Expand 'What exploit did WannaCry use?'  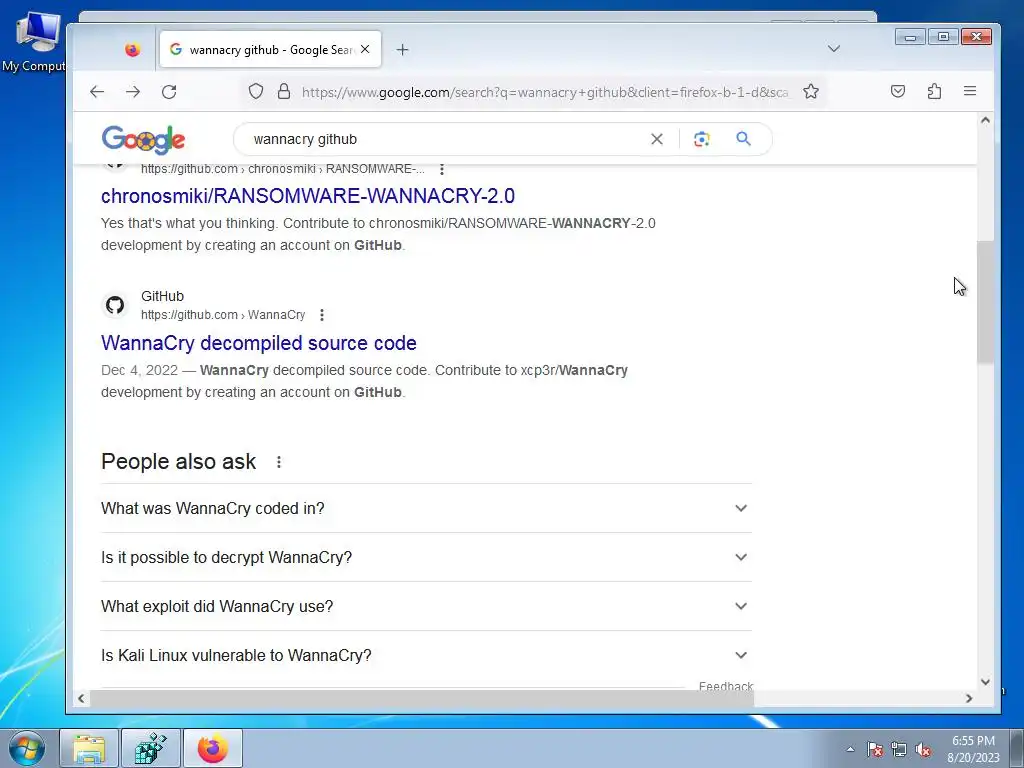[426, 606]
